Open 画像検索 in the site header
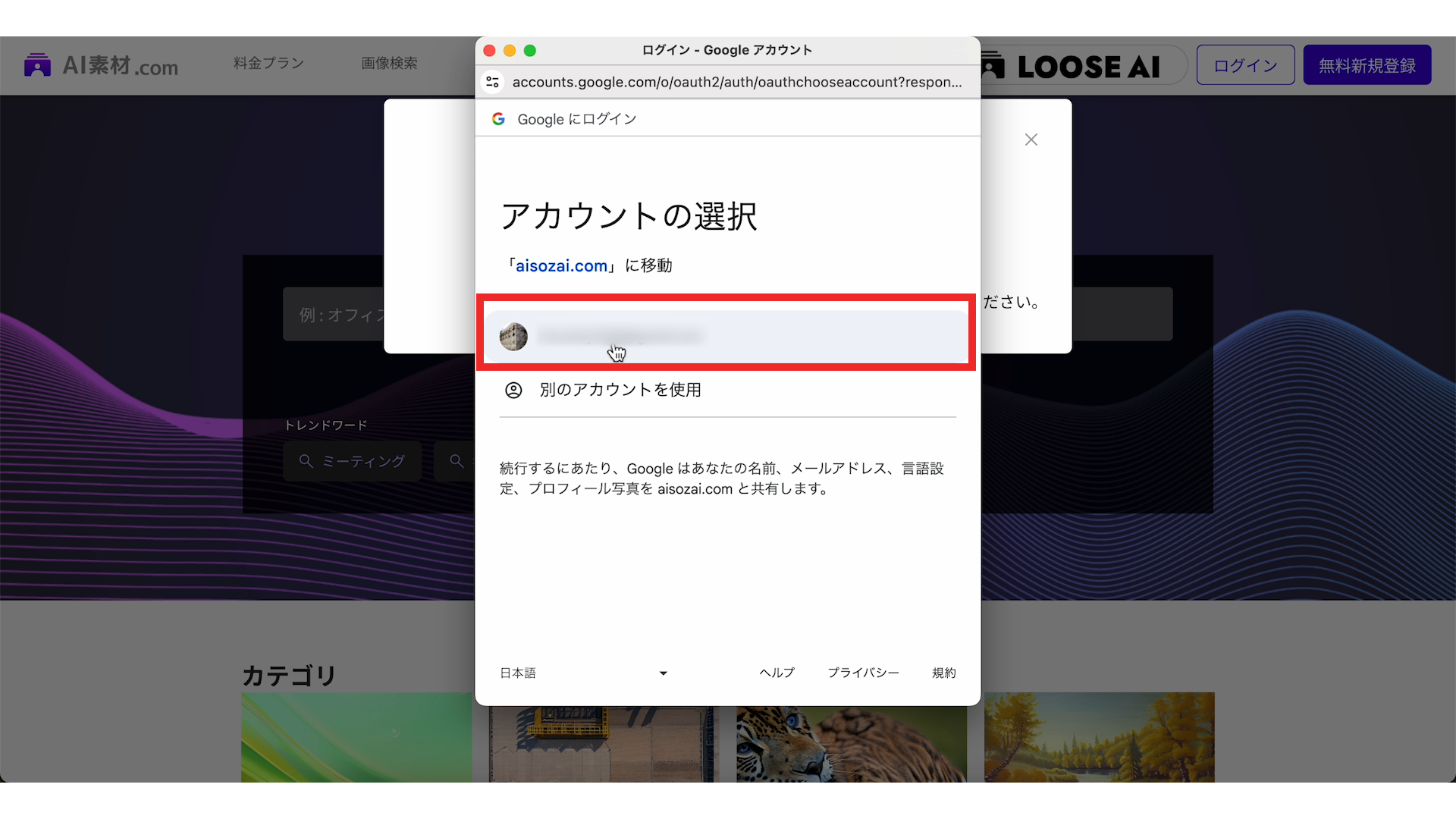 point(389,63)
